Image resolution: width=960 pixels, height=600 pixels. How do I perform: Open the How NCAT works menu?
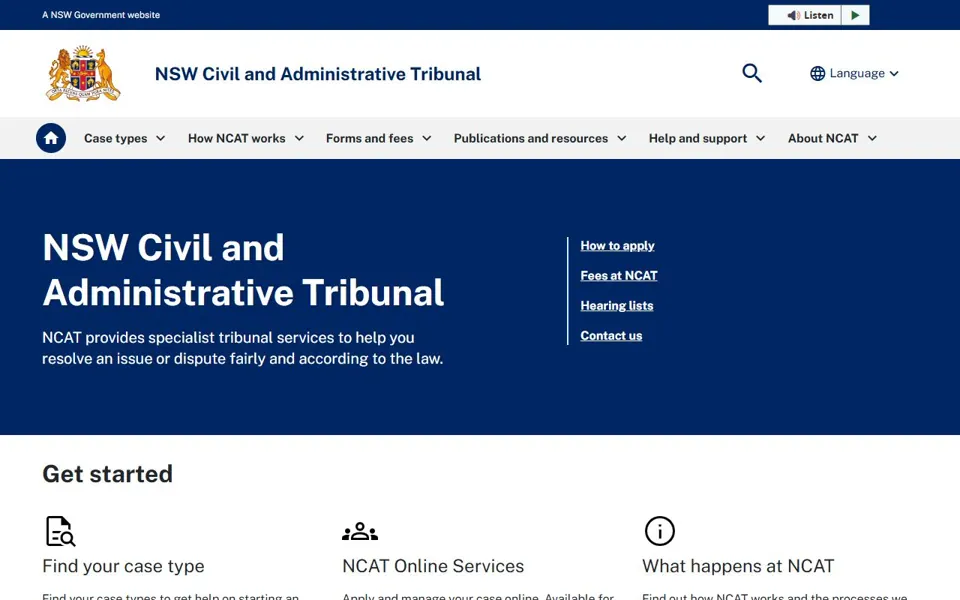[246, 138]
